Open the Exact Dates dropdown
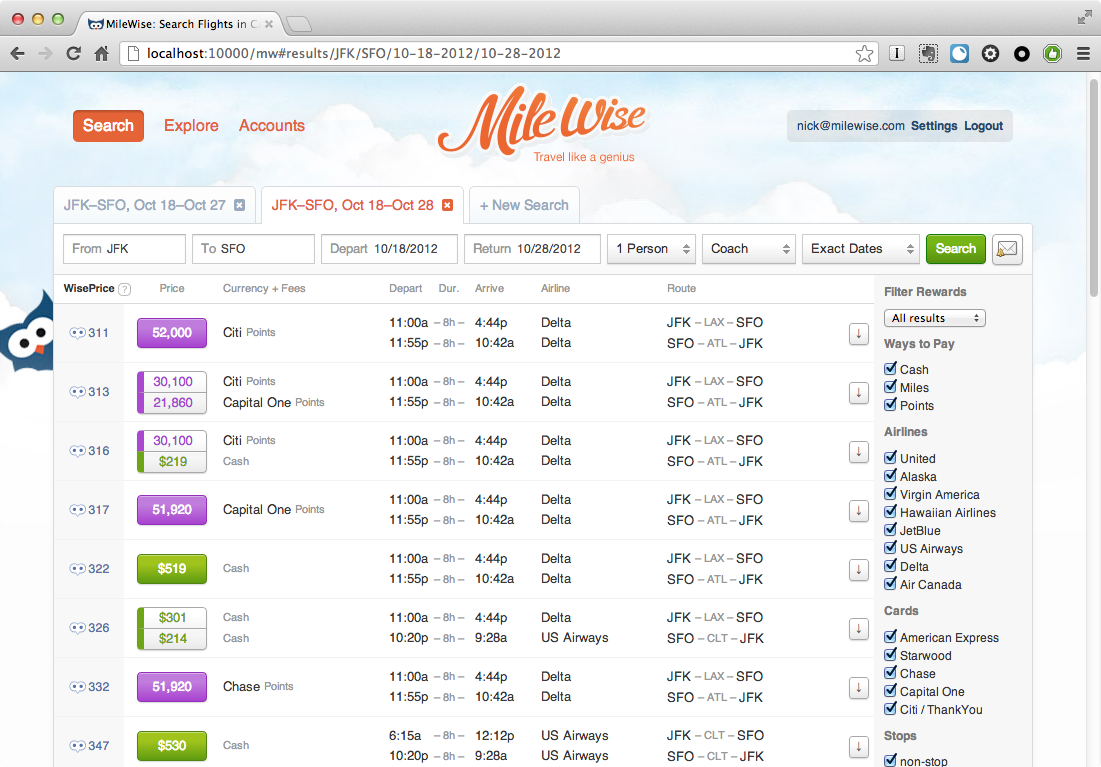 pos(861,249)
